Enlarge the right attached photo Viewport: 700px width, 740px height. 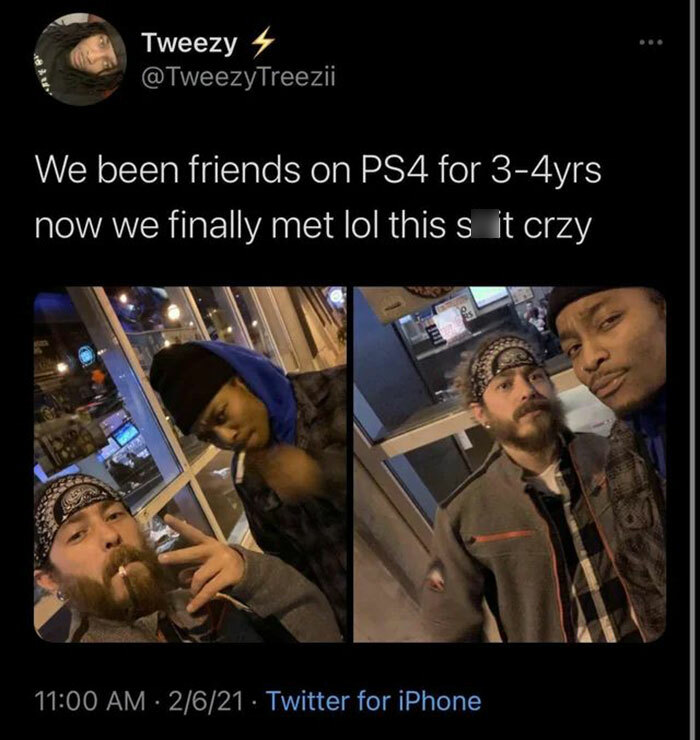(509, 464)
